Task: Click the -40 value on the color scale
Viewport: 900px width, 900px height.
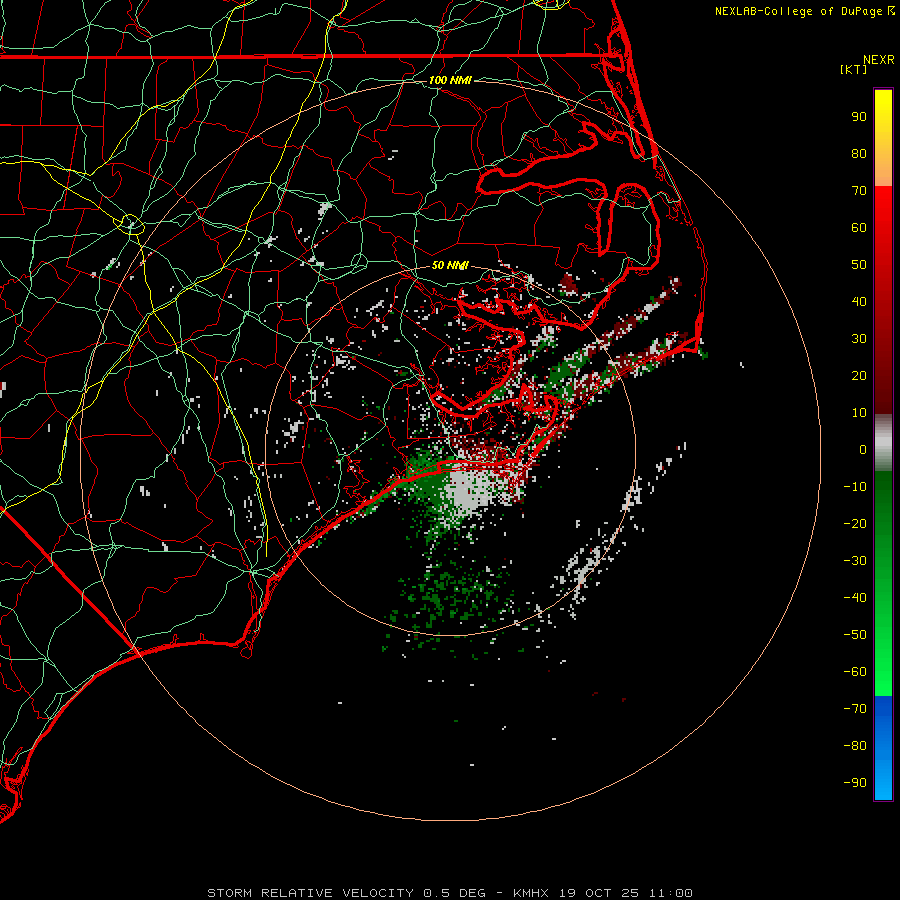Action: click(855, 598)
